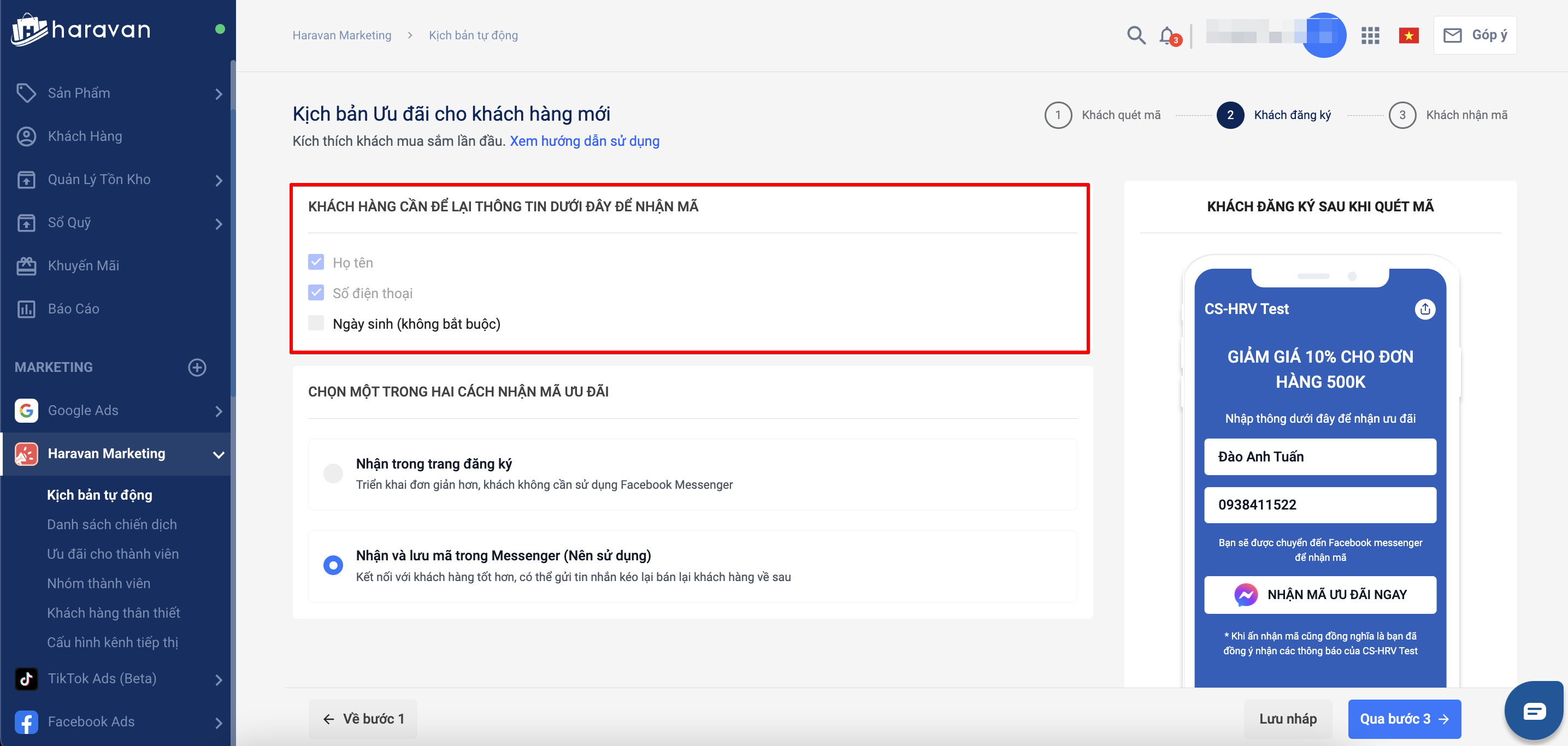Image resolution: width=1568 pixels, height=746 pixels.
Task: Click the Vietnam flag language icon
Action: click(1408, 36)
